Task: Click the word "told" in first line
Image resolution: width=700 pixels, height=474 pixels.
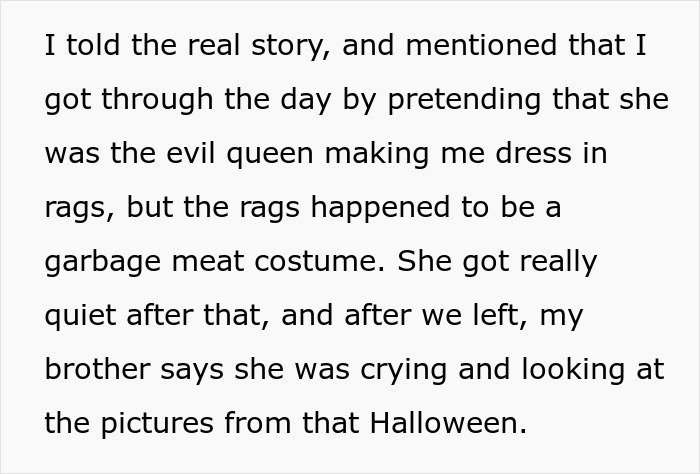Action: point(93,46)
